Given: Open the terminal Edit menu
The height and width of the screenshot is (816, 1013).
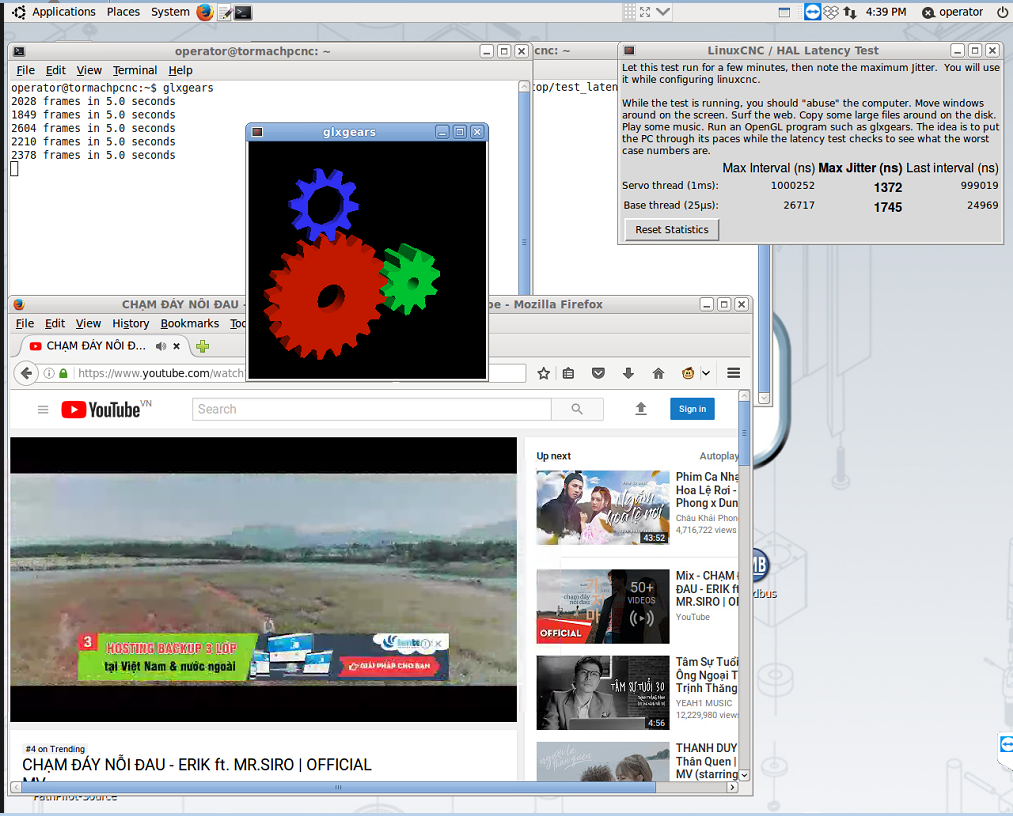Looking at the screenshot, I should pos(56,70).
